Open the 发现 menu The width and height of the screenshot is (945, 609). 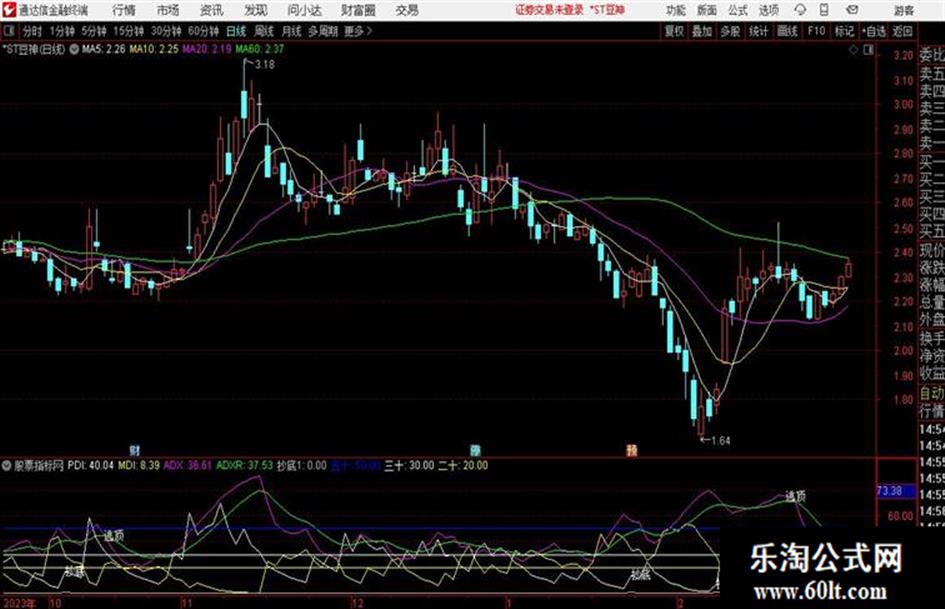(x=256, y=10)
